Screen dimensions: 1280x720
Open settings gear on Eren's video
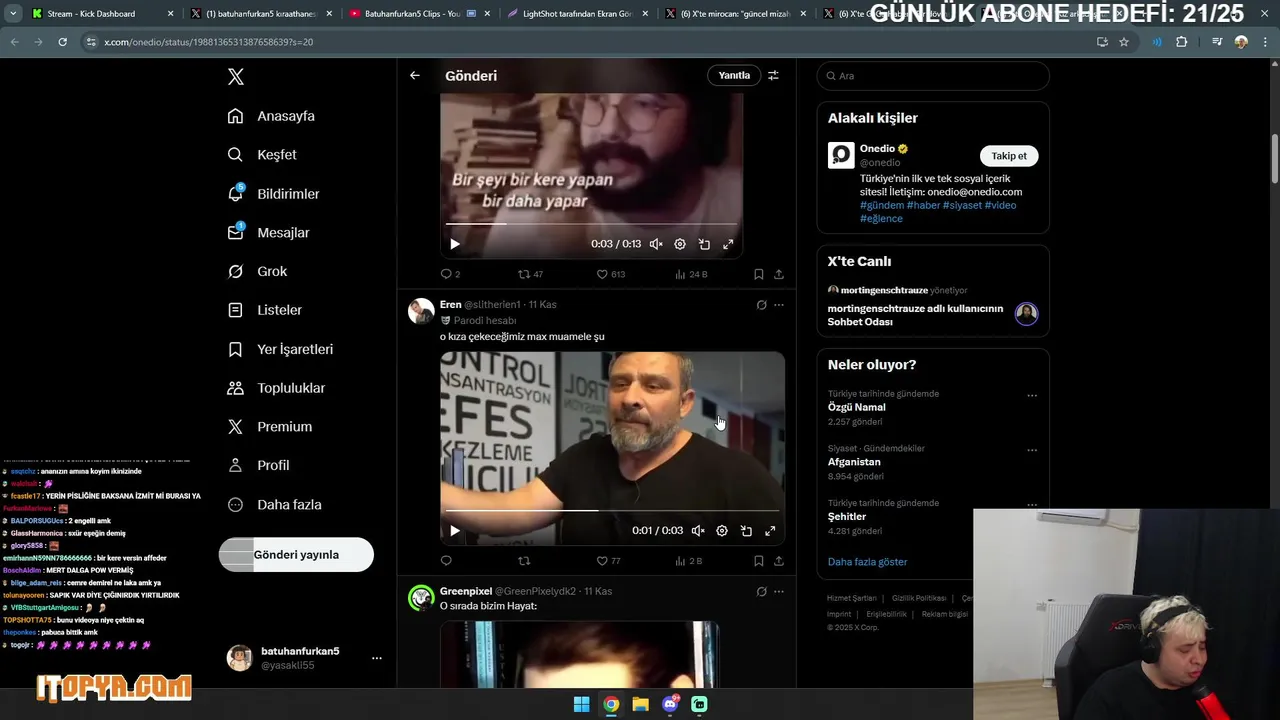pyautogui.click(x=722, y=531)
